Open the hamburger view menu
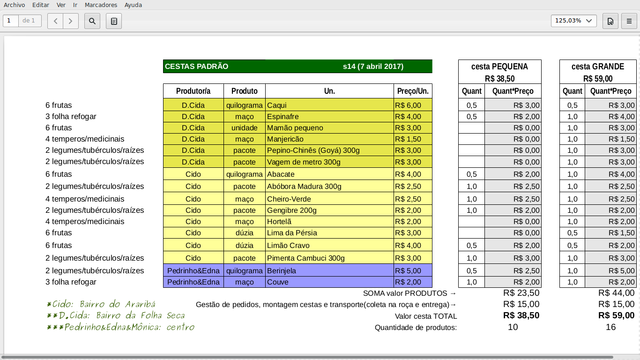Screen dimensions: 640x360 [629, 21]
